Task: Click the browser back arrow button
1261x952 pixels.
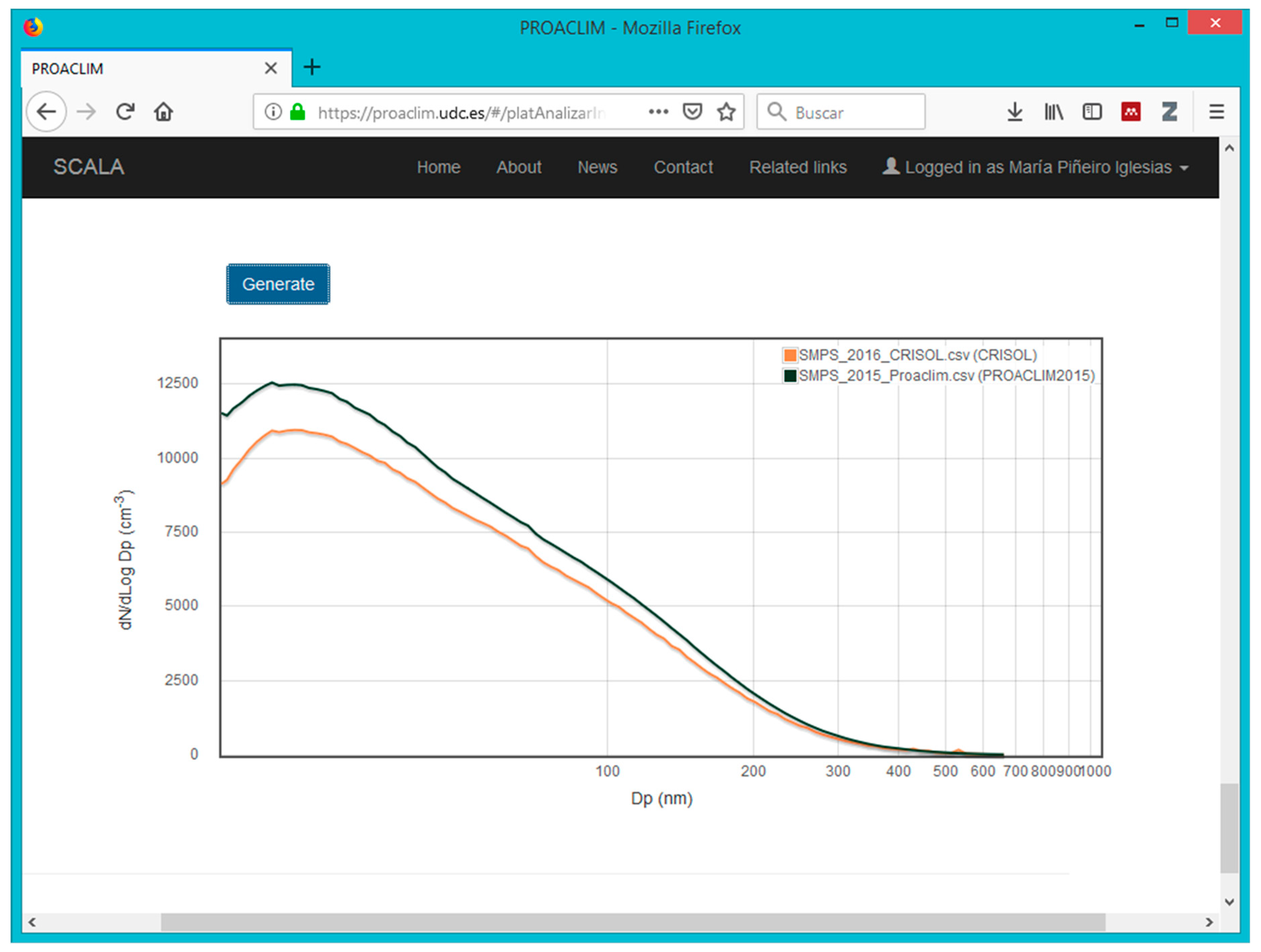Action: pyautogui.click(x=46, y=112)
